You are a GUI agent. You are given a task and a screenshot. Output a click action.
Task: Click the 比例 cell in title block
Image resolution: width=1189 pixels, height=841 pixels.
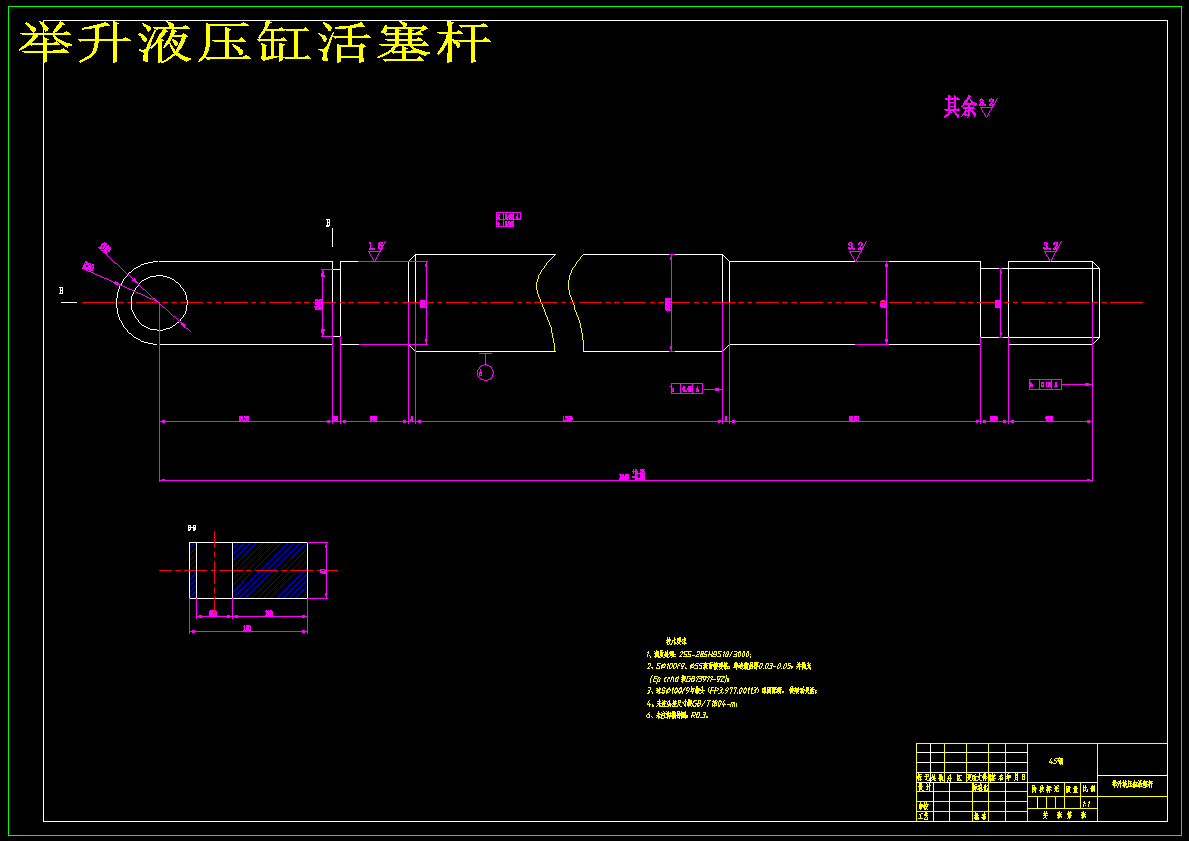(x=1087, y=789)
